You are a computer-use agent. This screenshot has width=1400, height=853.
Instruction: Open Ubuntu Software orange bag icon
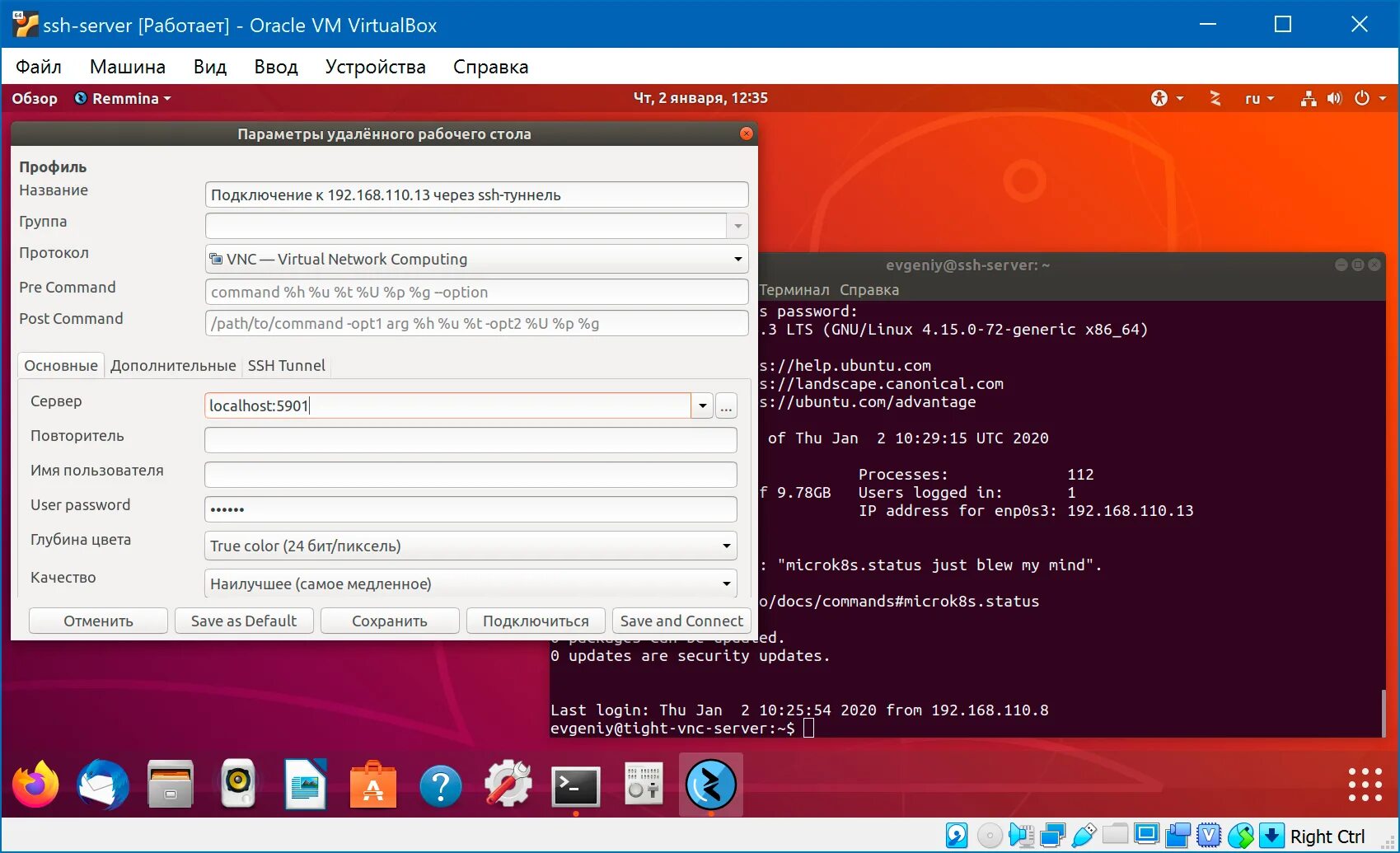(373, 785)
